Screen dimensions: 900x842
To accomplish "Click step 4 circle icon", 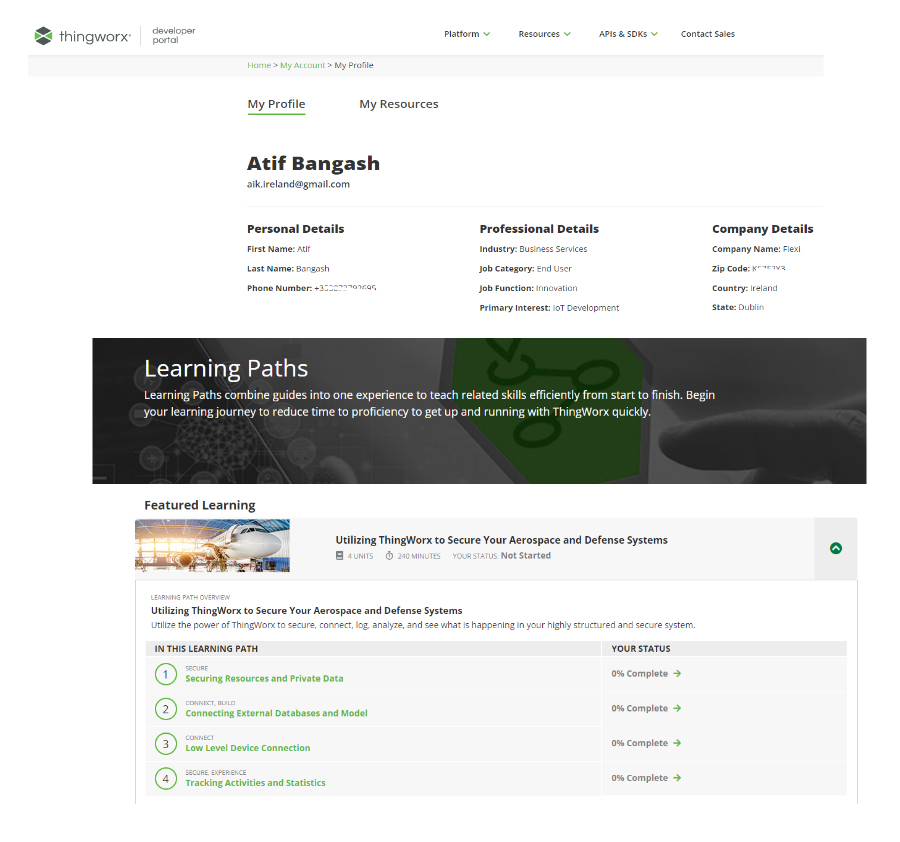I will (165, 778).
